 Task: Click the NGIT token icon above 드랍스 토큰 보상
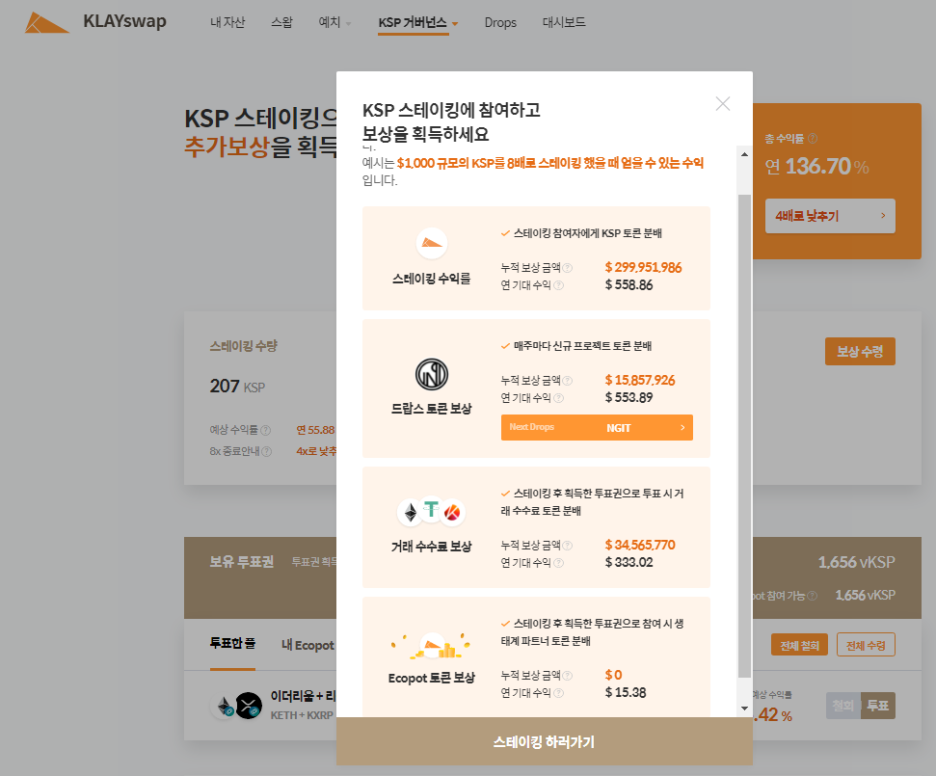[x=432, y=374]
